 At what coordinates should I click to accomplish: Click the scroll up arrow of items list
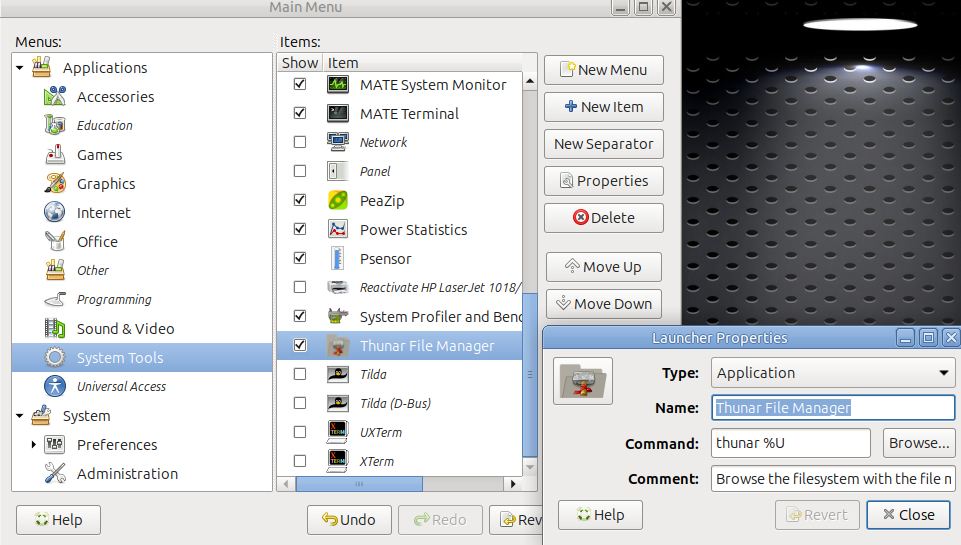[x=530, y=81]
